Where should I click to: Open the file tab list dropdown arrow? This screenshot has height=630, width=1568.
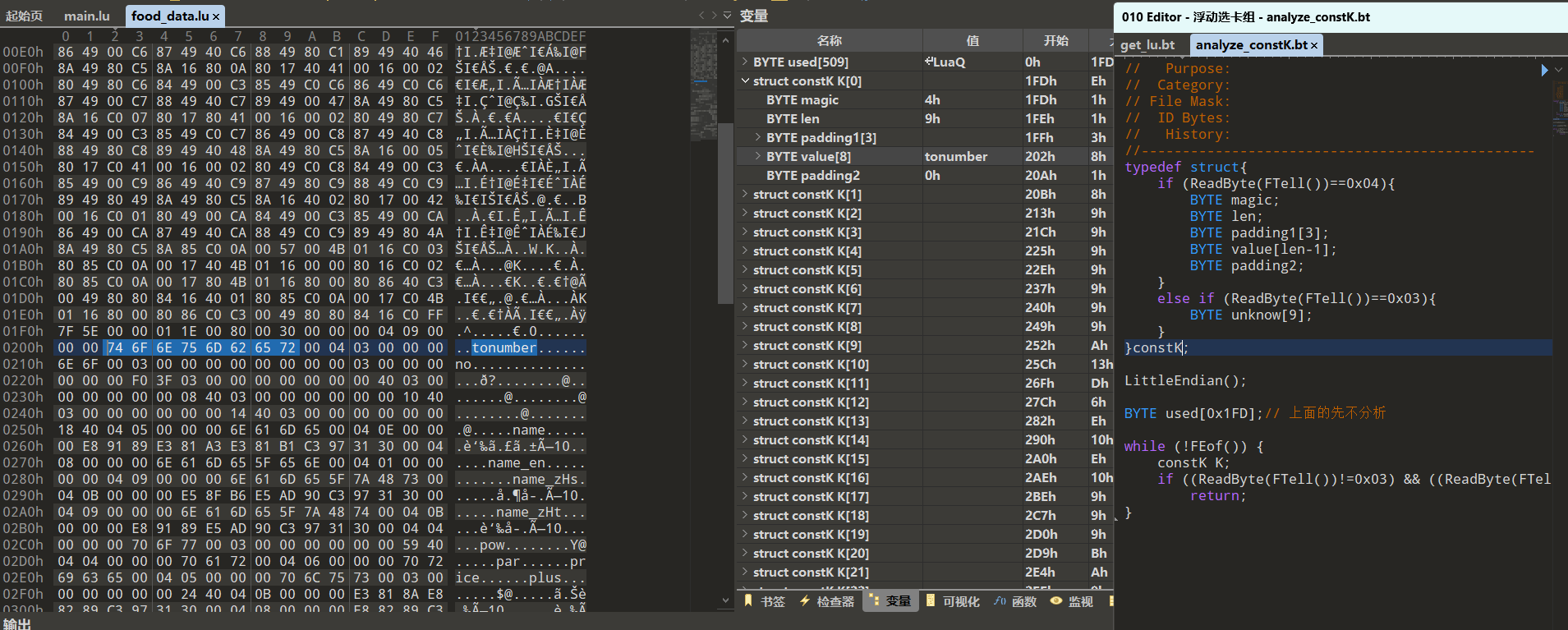[x=726, y=16]
